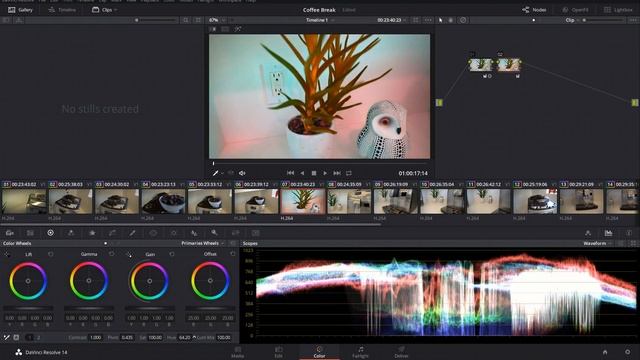The height and width of the screenshot is (360, 640).
Task: Select clip 08 thumbnail
Action: click(349, 201)
